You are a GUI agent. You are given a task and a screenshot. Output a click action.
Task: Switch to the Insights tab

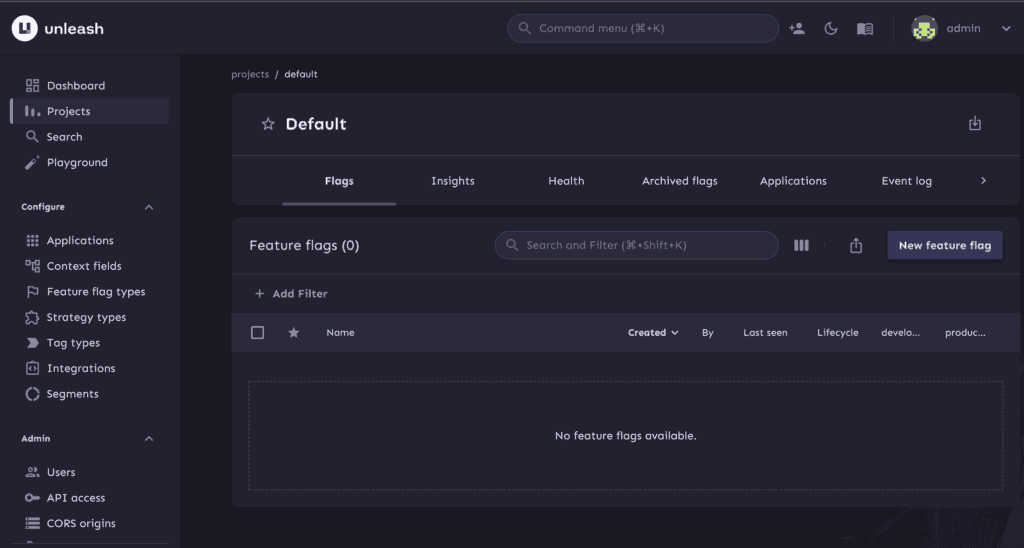tap(453, 181)
